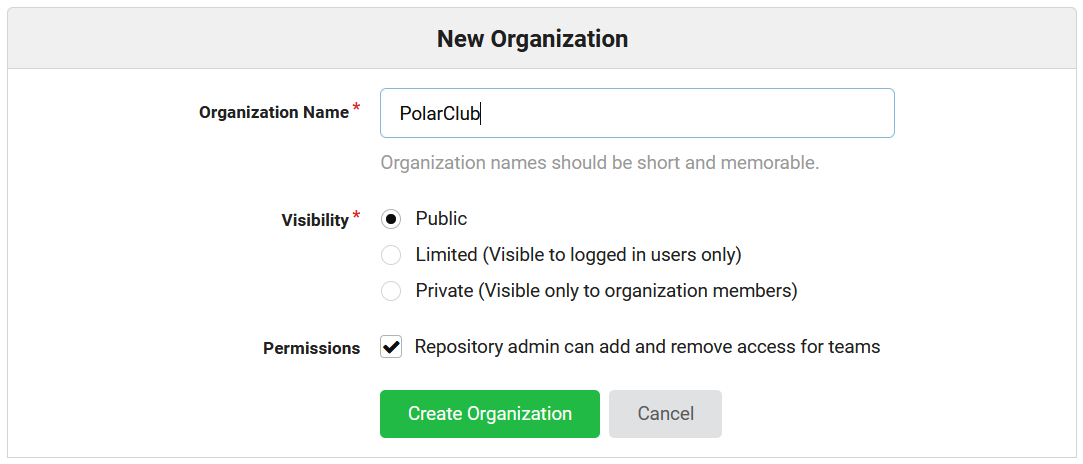Select the Public visibility radio button
Image resolution: width=1083 pixels, height=464 pixels.
(x=391, y=220)
